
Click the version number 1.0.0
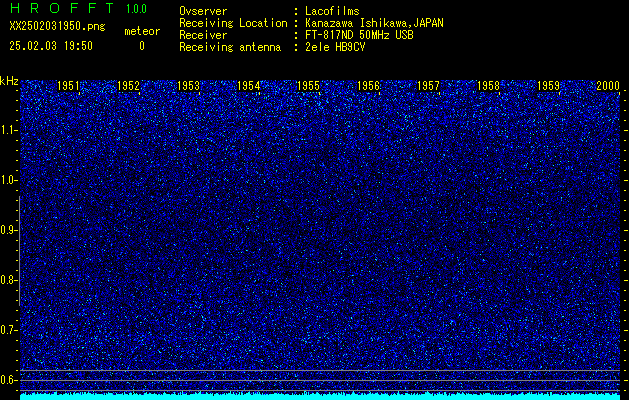136,9
